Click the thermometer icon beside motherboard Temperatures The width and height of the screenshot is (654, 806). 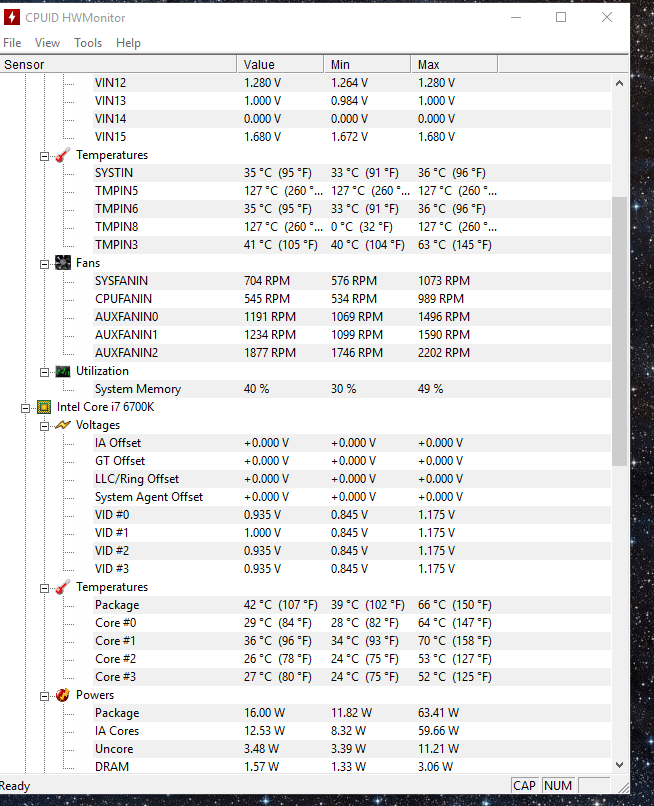(x=62, y=155)
